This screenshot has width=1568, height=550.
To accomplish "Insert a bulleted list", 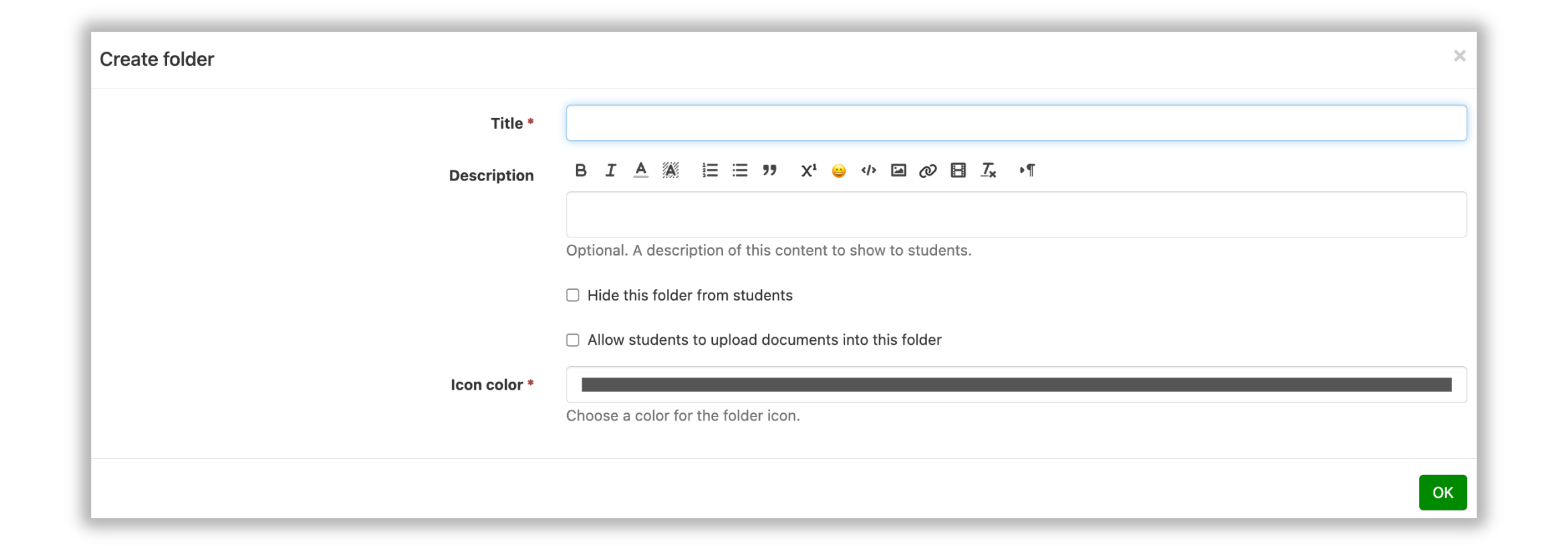I will point(740,170).
